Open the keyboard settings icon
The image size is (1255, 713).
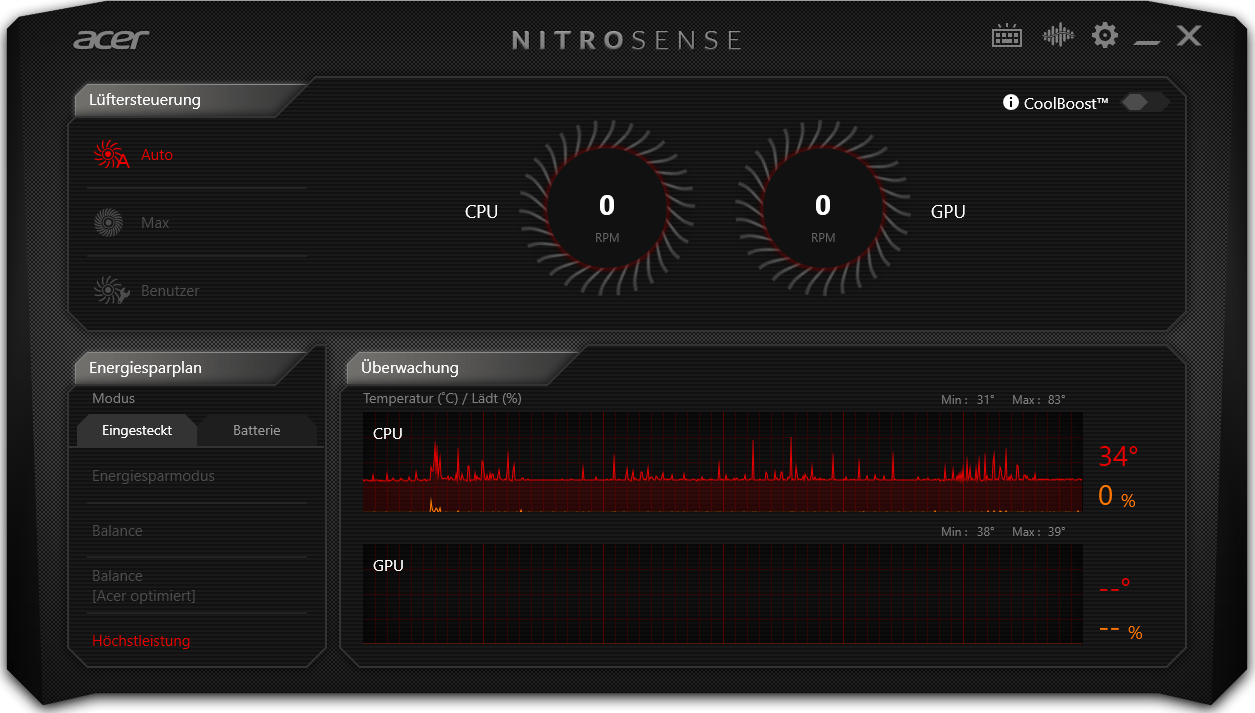(1007, 36)
